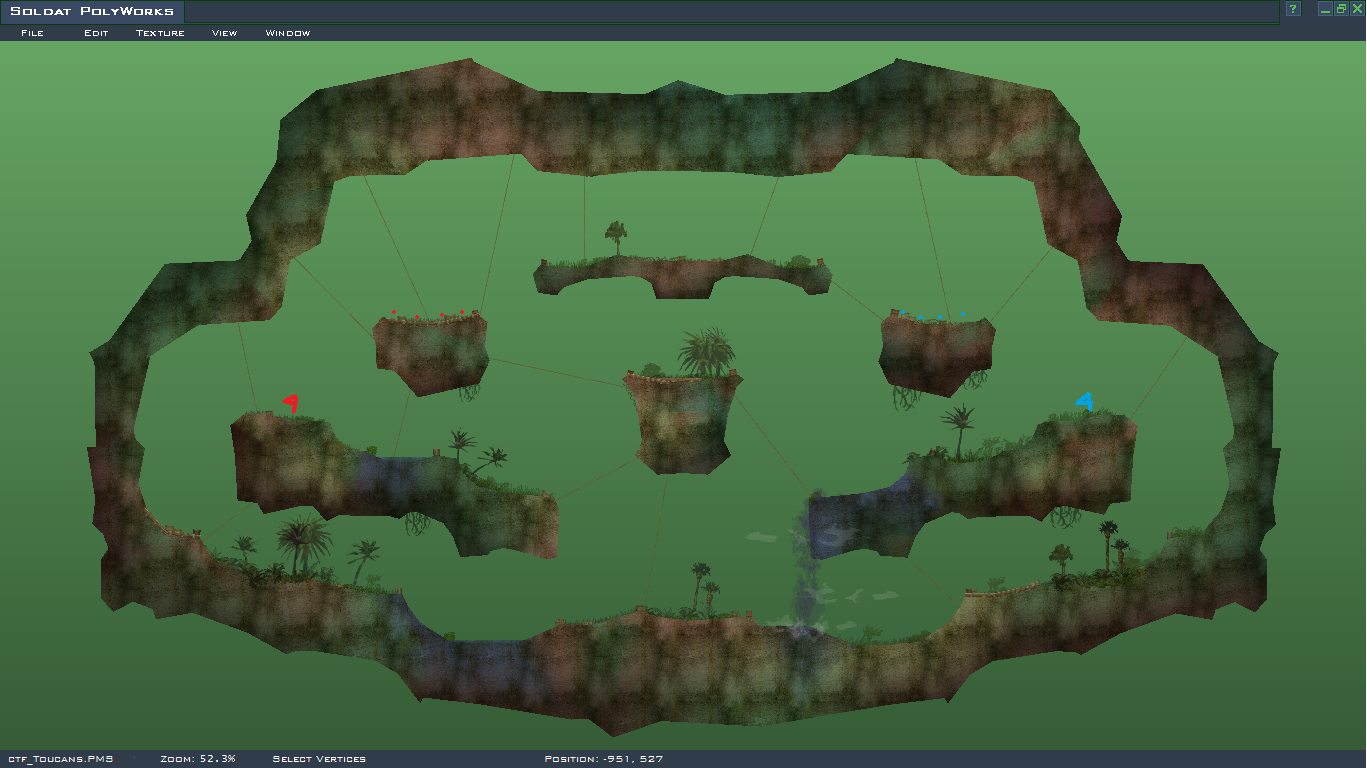
Task: Open the Edit menu
Action: tap(96, 33)
